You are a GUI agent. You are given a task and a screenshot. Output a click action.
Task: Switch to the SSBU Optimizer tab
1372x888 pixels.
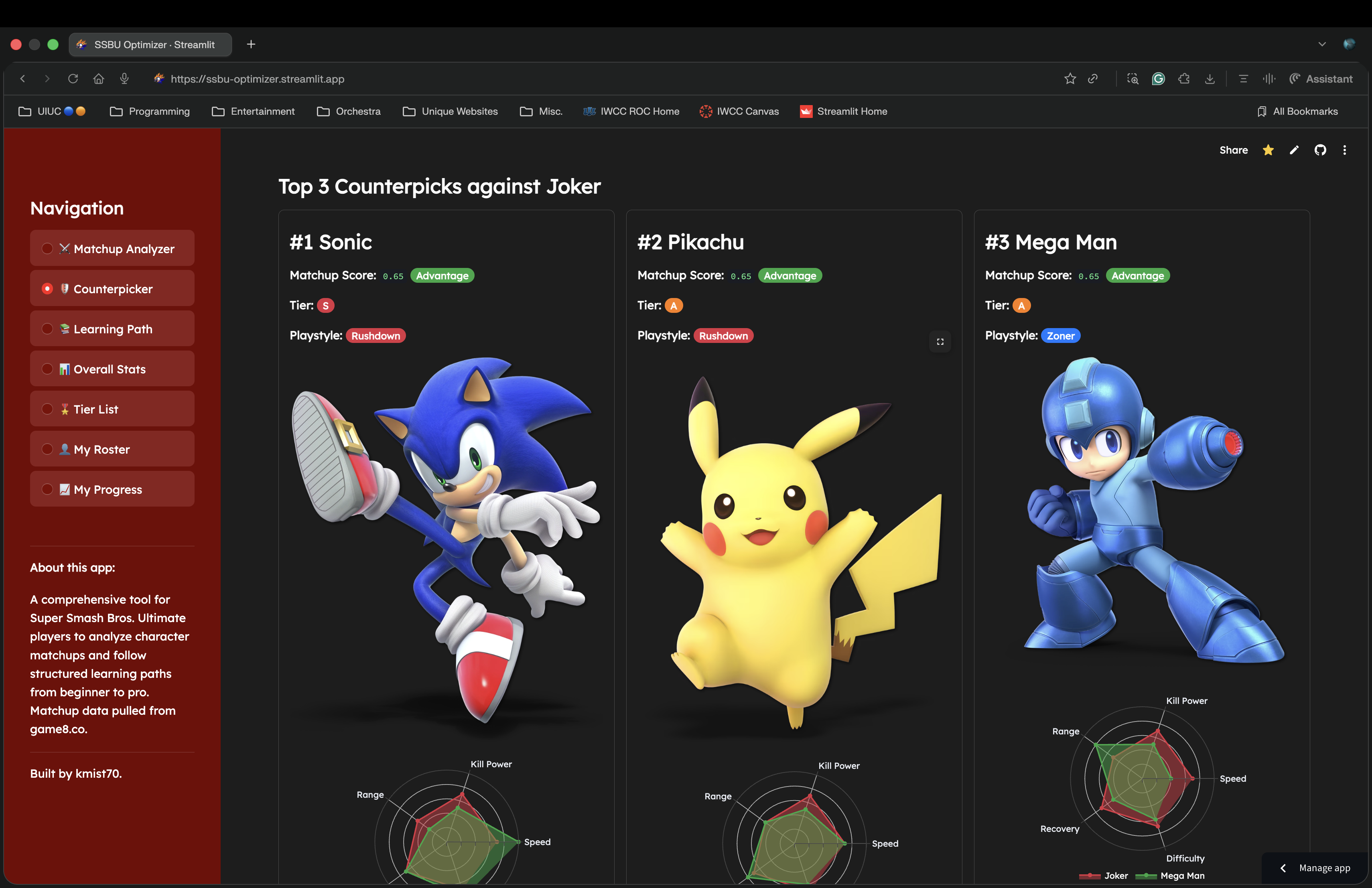pos(150,45)
